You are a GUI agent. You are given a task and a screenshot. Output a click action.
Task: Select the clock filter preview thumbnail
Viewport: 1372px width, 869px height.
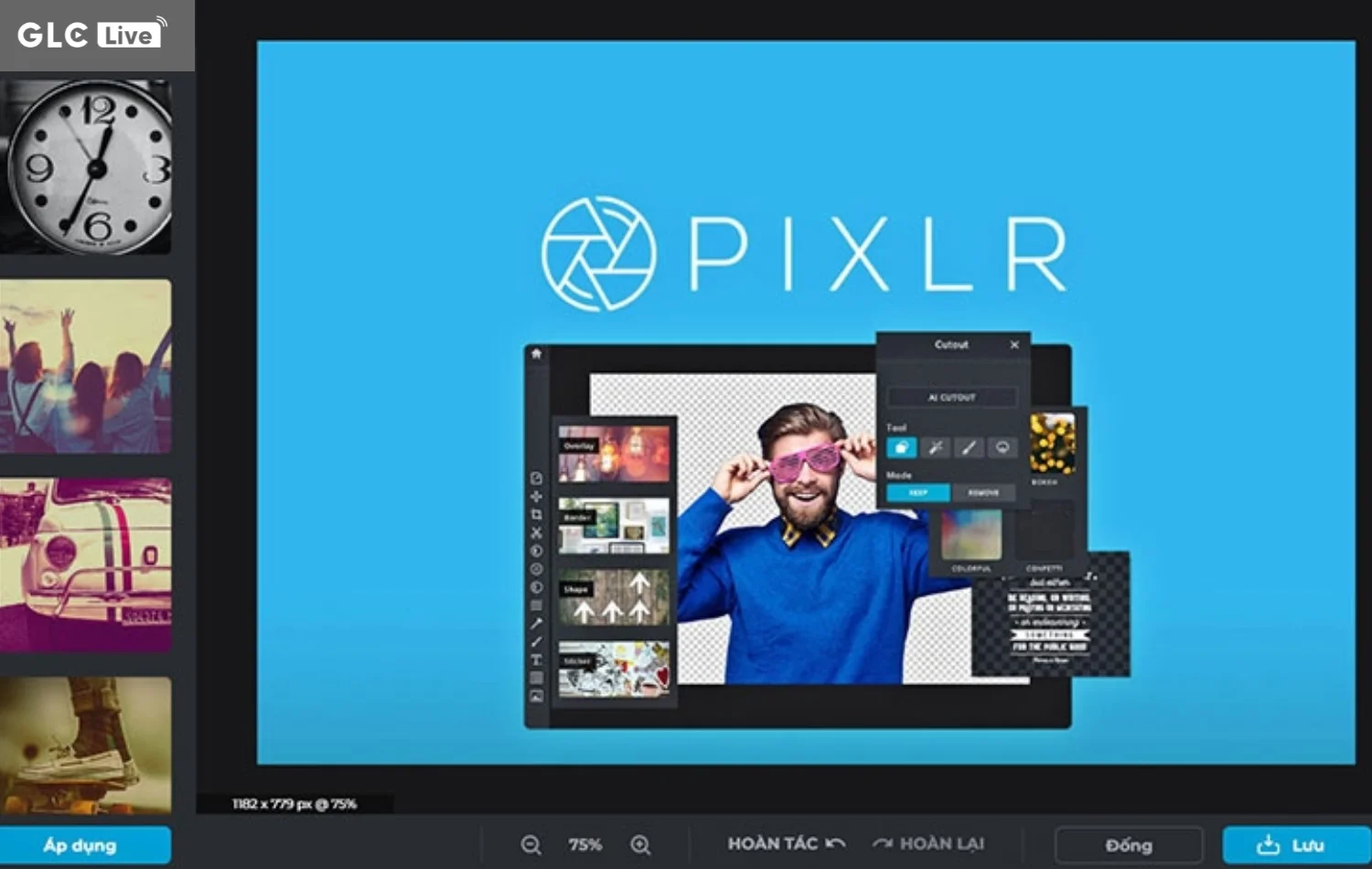85,166
